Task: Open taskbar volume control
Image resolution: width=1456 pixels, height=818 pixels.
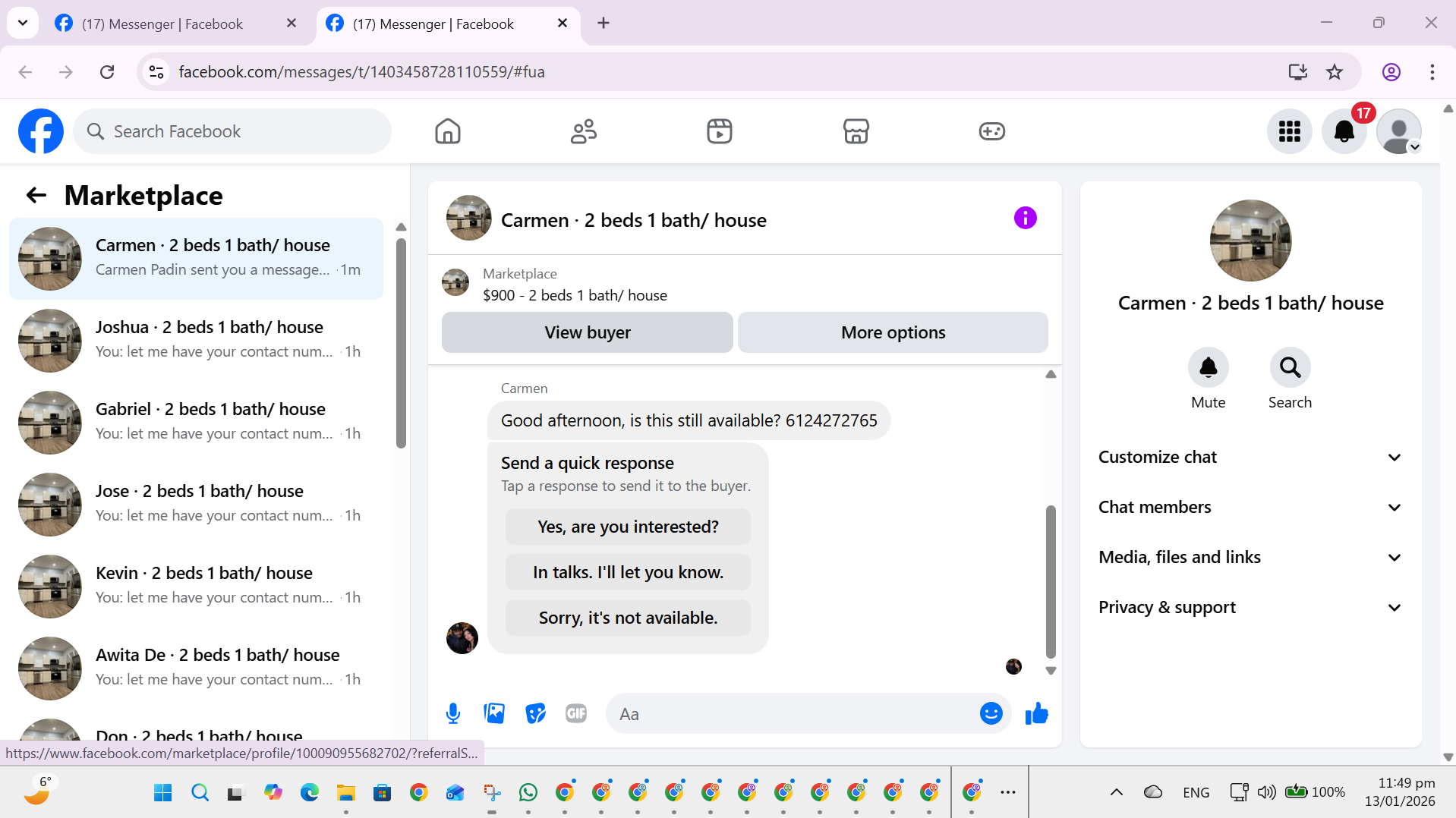Action: pyautogui.click(x=1266, y=792)
